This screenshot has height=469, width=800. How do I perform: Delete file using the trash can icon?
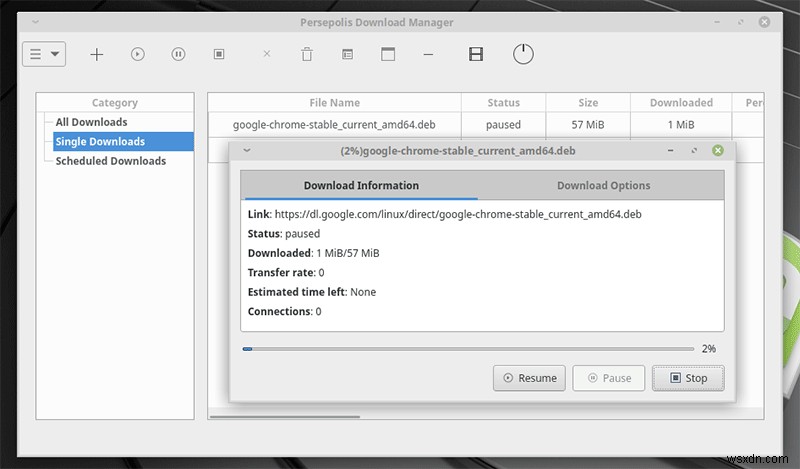[307, 54]
